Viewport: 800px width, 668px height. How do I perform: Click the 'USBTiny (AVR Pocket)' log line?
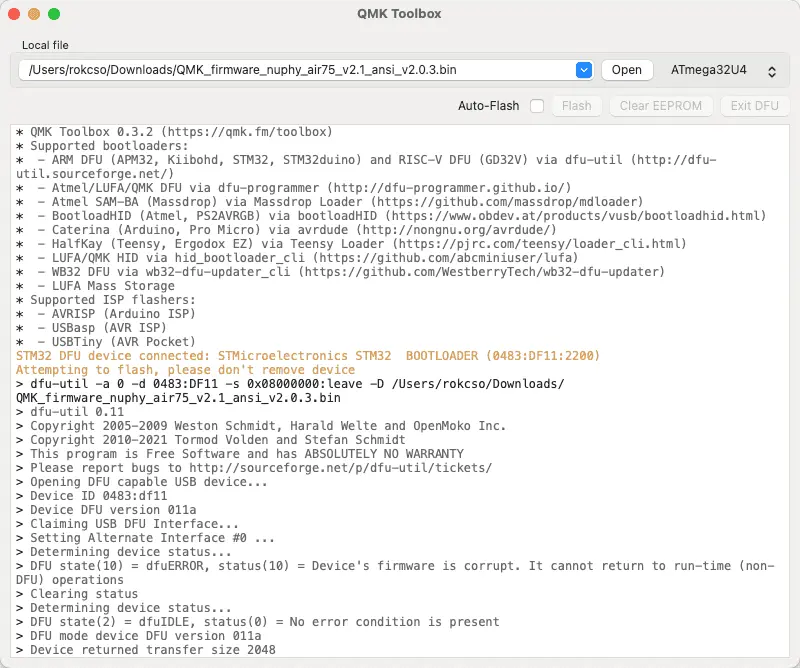106,342
